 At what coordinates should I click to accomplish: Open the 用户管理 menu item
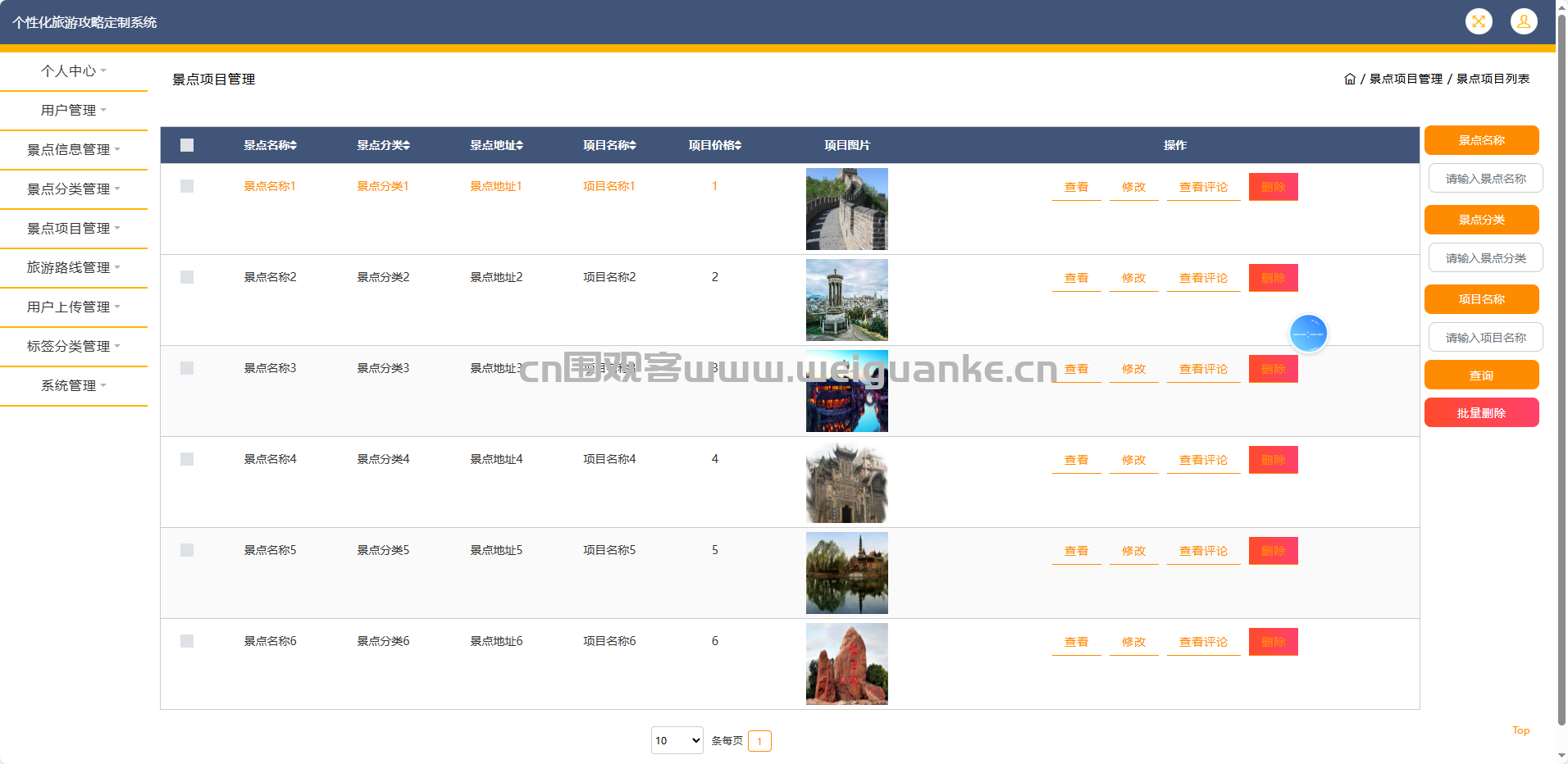(x=74, y=111)
